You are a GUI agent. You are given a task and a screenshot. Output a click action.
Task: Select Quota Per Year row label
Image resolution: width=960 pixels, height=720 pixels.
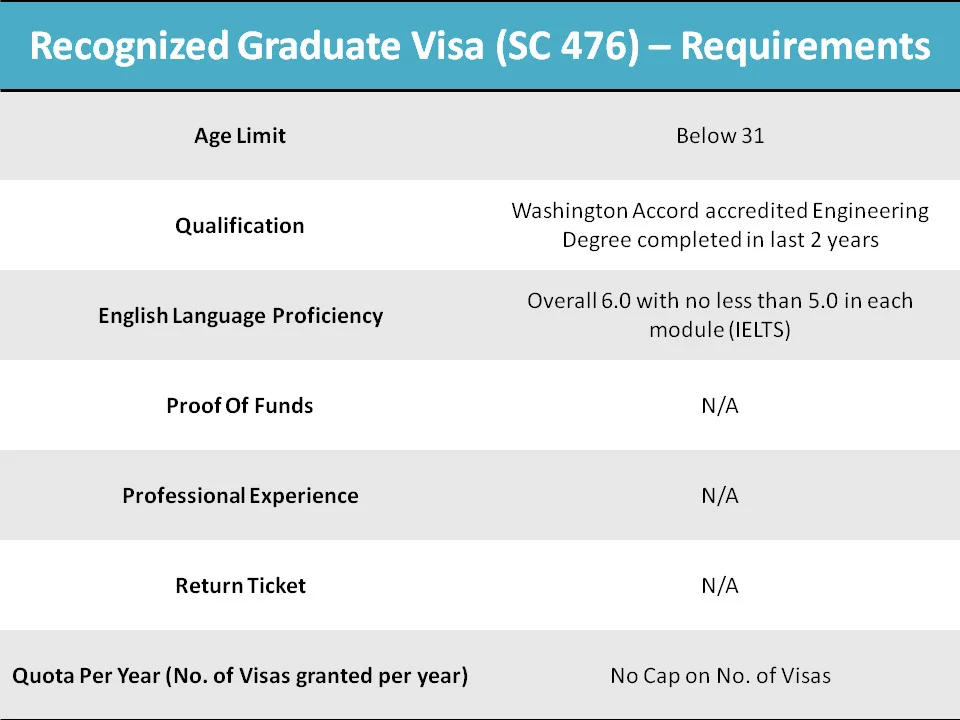(x=240, y=675)
